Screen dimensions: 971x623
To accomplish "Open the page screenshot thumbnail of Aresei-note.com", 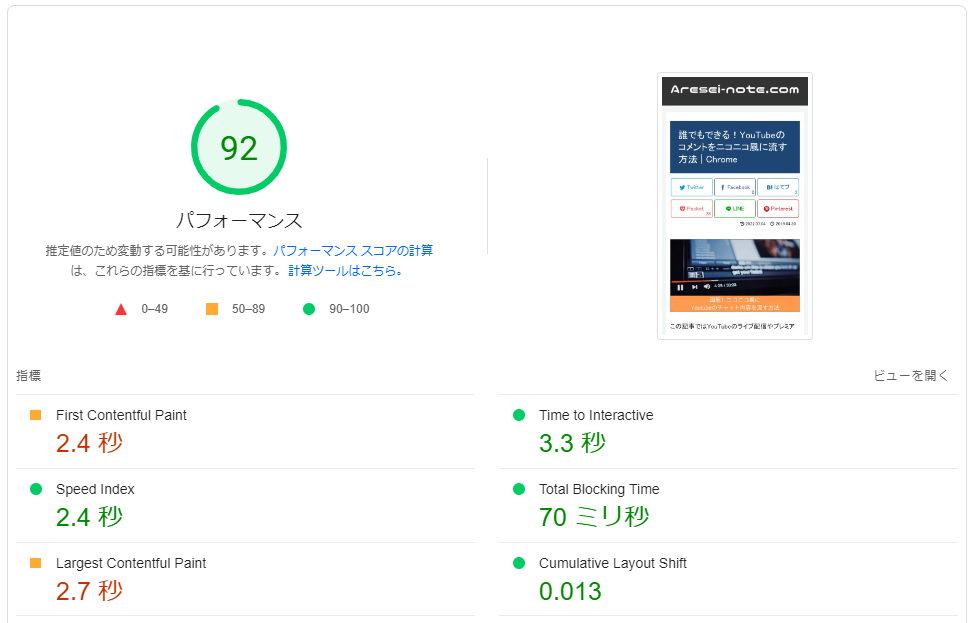I will coord(734,206).
